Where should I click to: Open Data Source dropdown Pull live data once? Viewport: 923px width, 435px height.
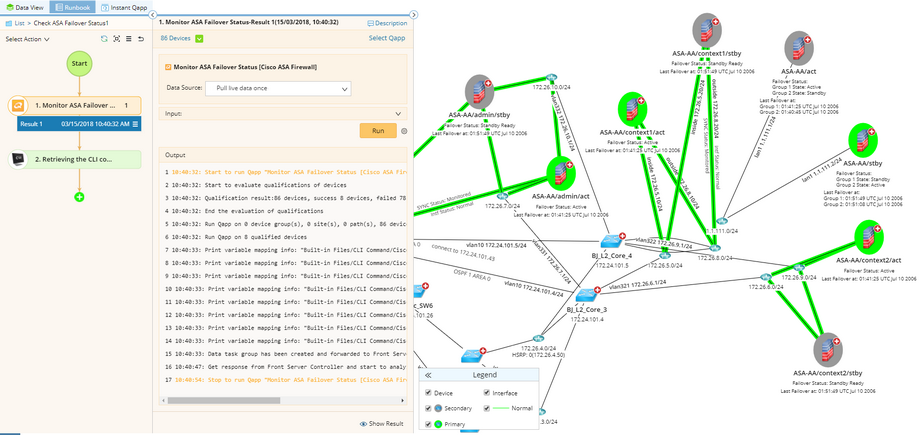click(278, 89)
